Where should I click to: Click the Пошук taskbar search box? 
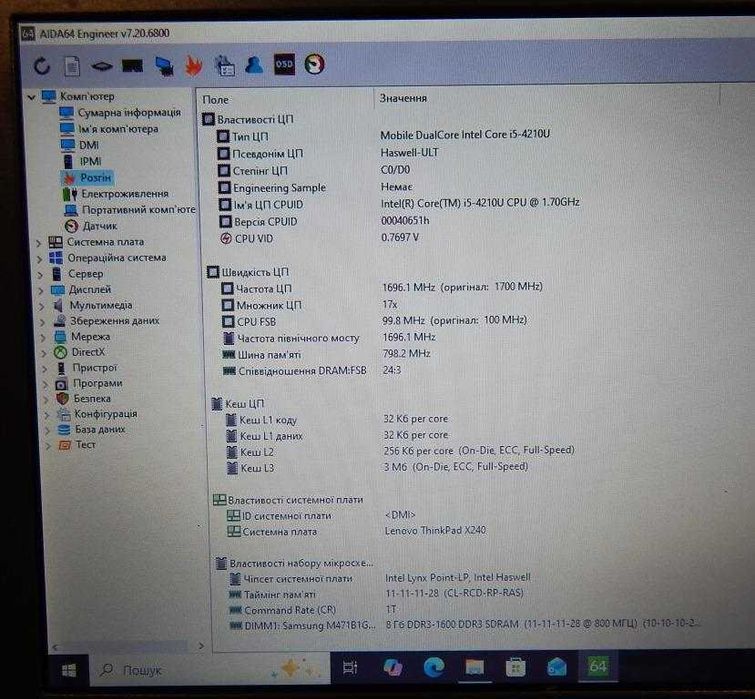(x=210, y=669)
